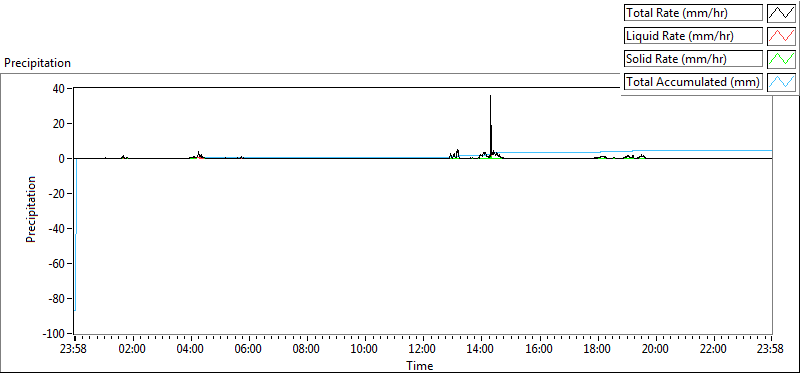800x373 pixels.
Task: Click the 06:00 time axis label
Action: pos(249,350)
